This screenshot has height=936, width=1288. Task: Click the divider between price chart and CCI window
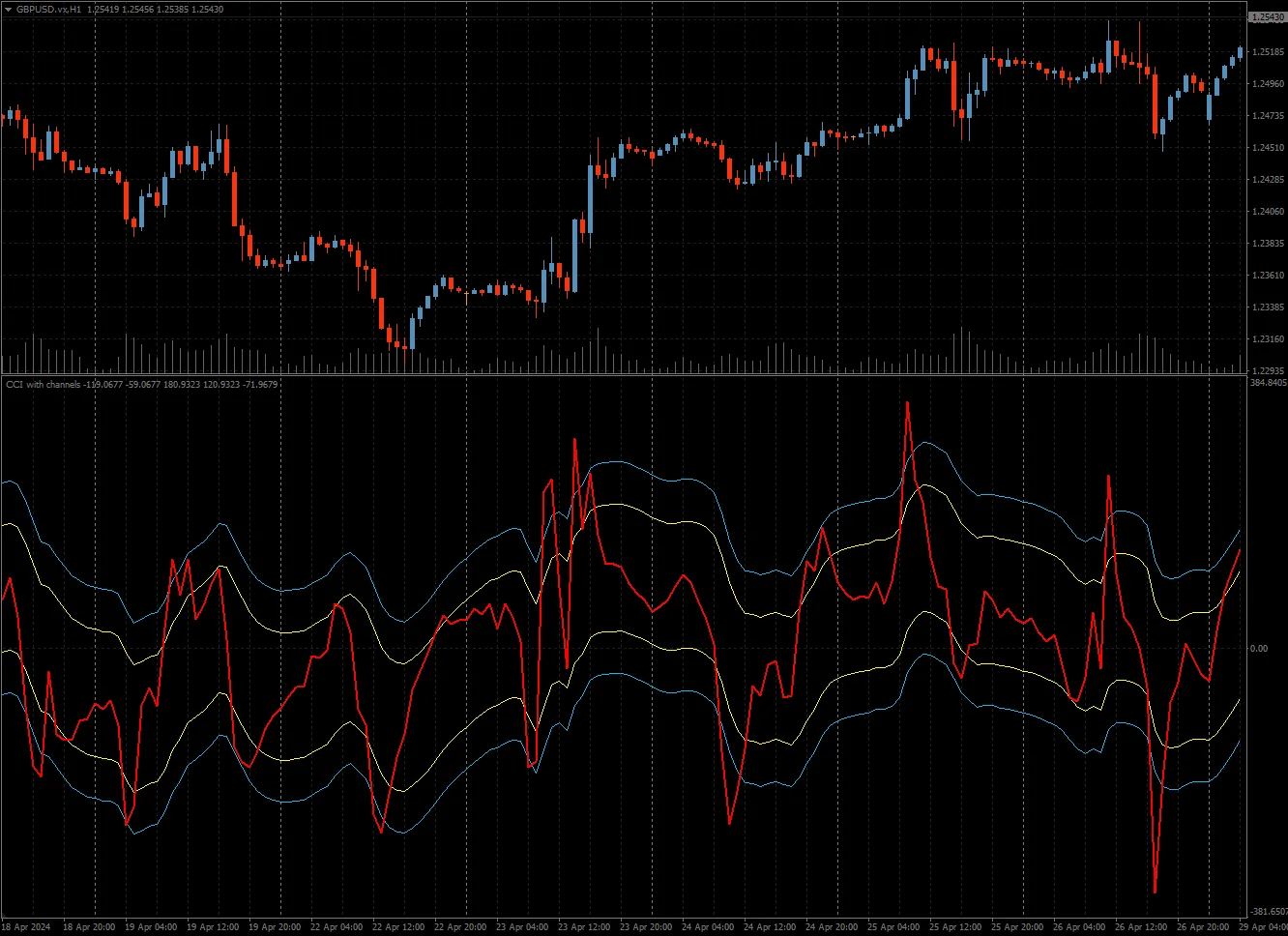619,375
